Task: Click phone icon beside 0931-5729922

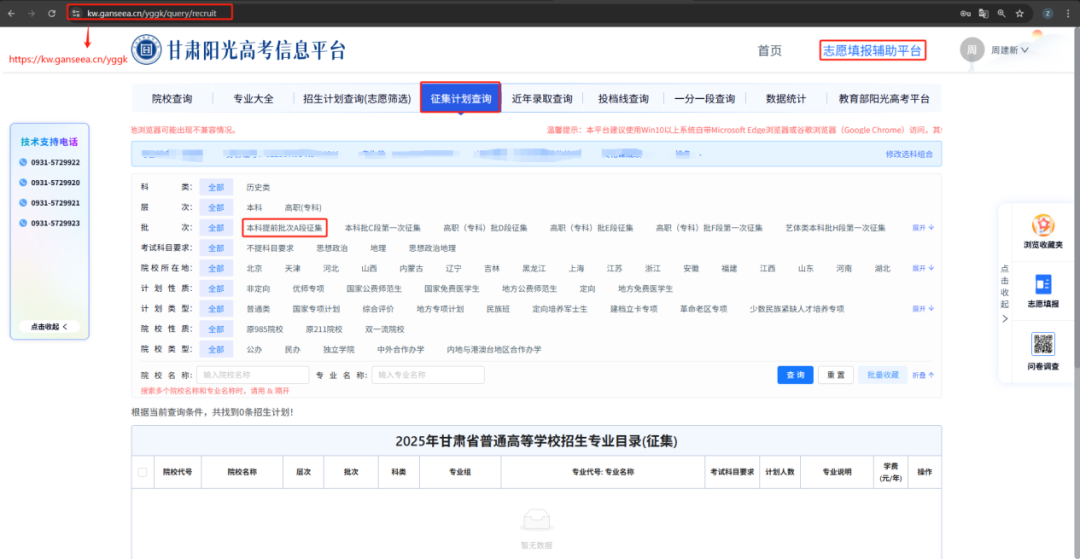Action: pyautogui.click(x=23, y=162)
